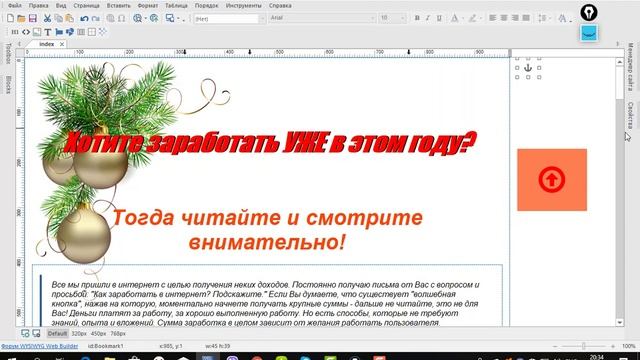Redo the last undone action
640x360 pixels.
(96, 18)
